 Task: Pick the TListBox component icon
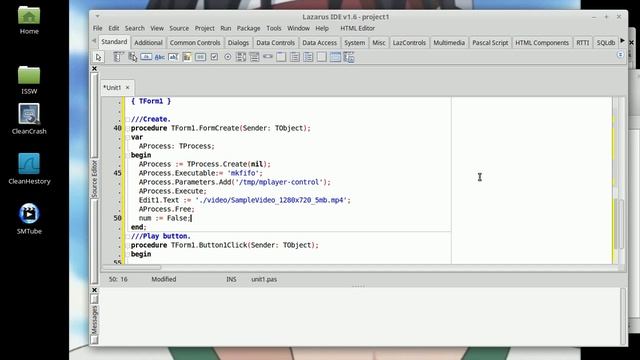pos(241,57)
